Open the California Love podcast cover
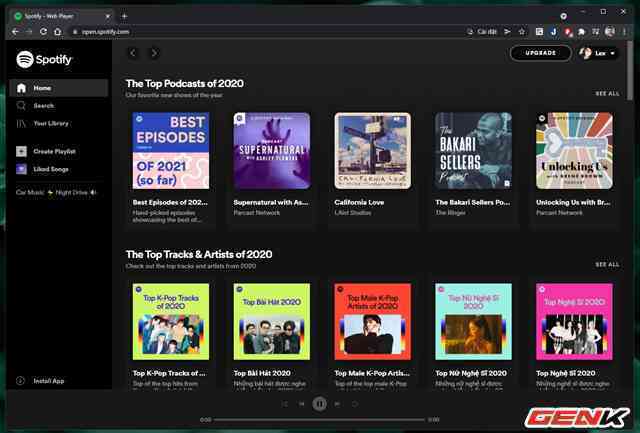Image resolution: width=640 pixels, height=433 pixels. 372,151
